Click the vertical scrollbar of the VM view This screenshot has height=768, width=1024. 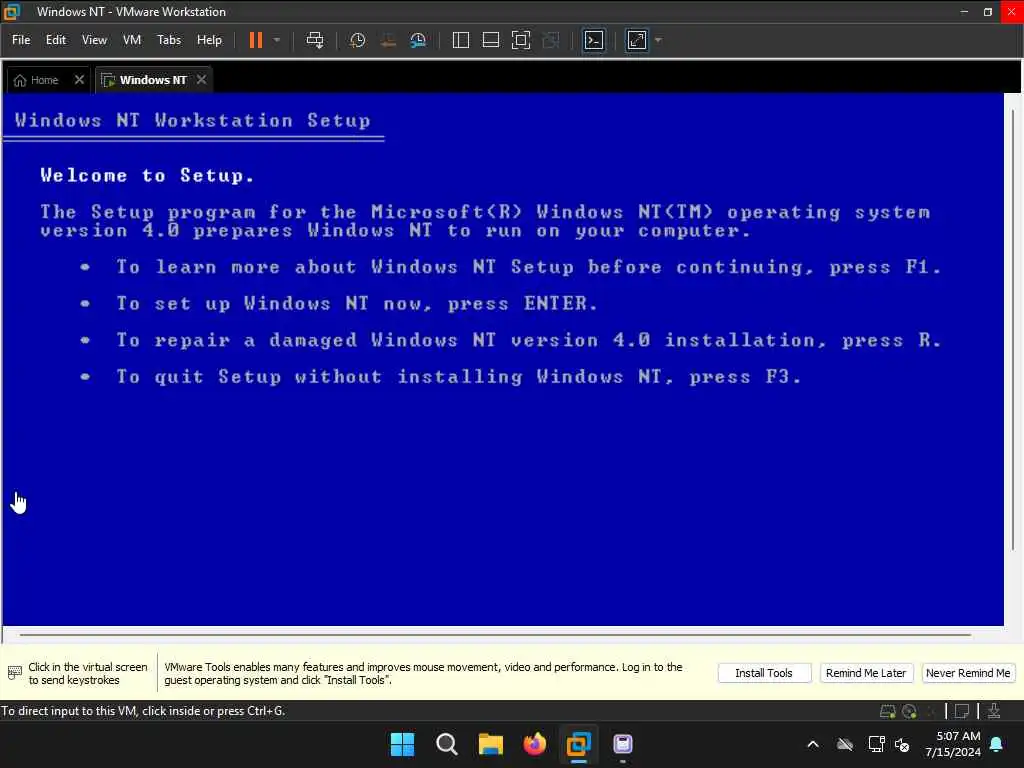coord(1013,330)
